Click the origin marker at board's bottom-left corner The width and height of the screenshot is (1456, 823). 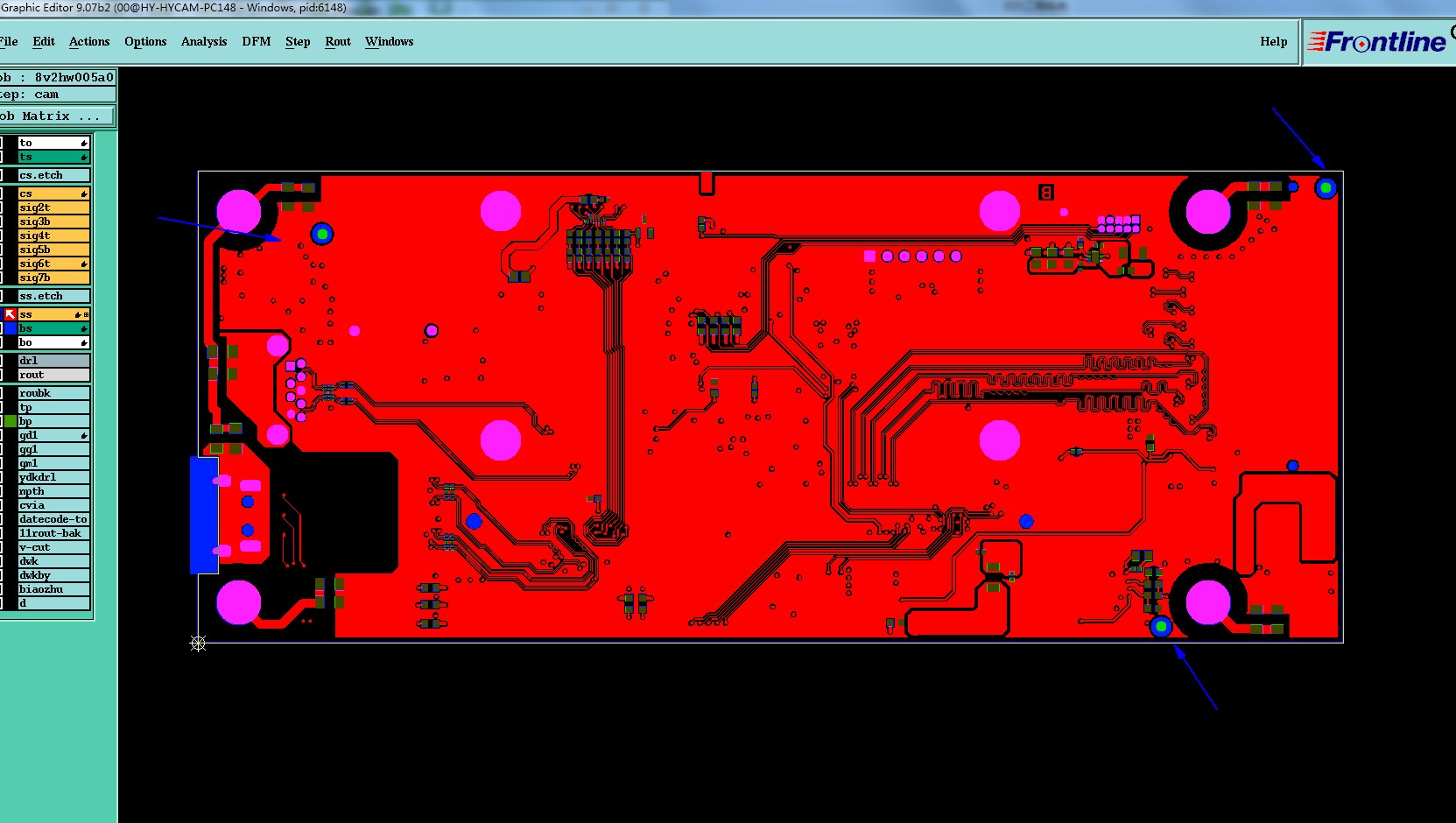198,644
